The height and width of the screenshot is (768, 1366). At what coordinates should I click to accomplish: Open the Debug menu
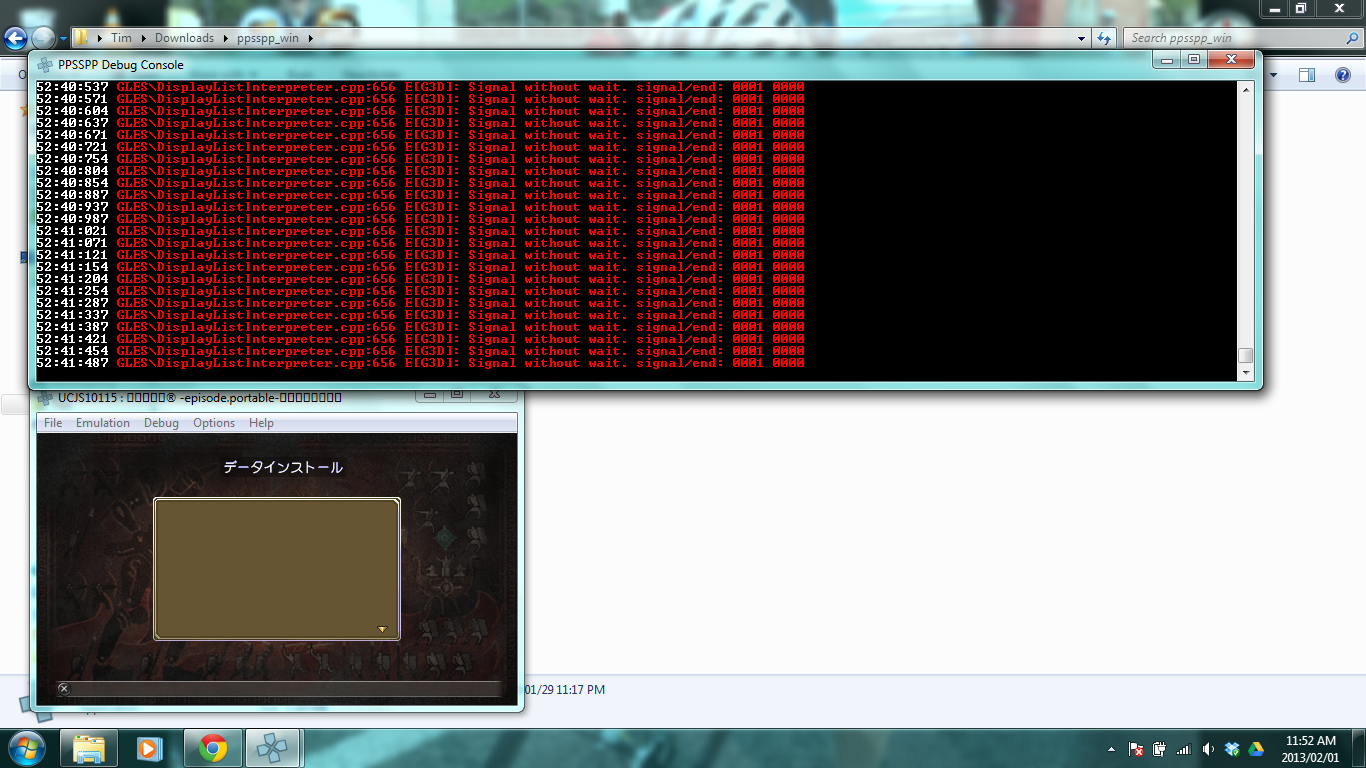coord(161,423)
